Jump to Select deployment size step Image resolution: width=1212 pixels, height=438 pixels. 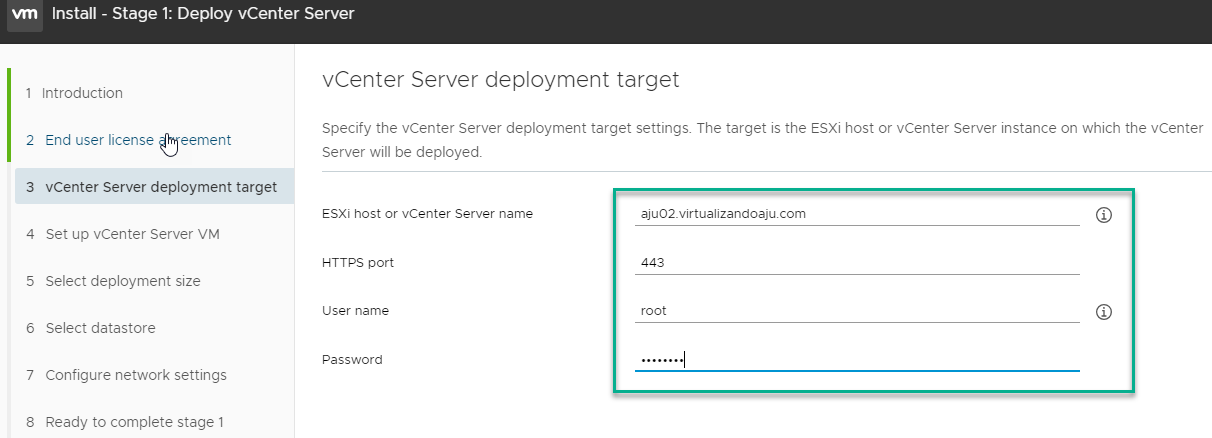point(122,281)
